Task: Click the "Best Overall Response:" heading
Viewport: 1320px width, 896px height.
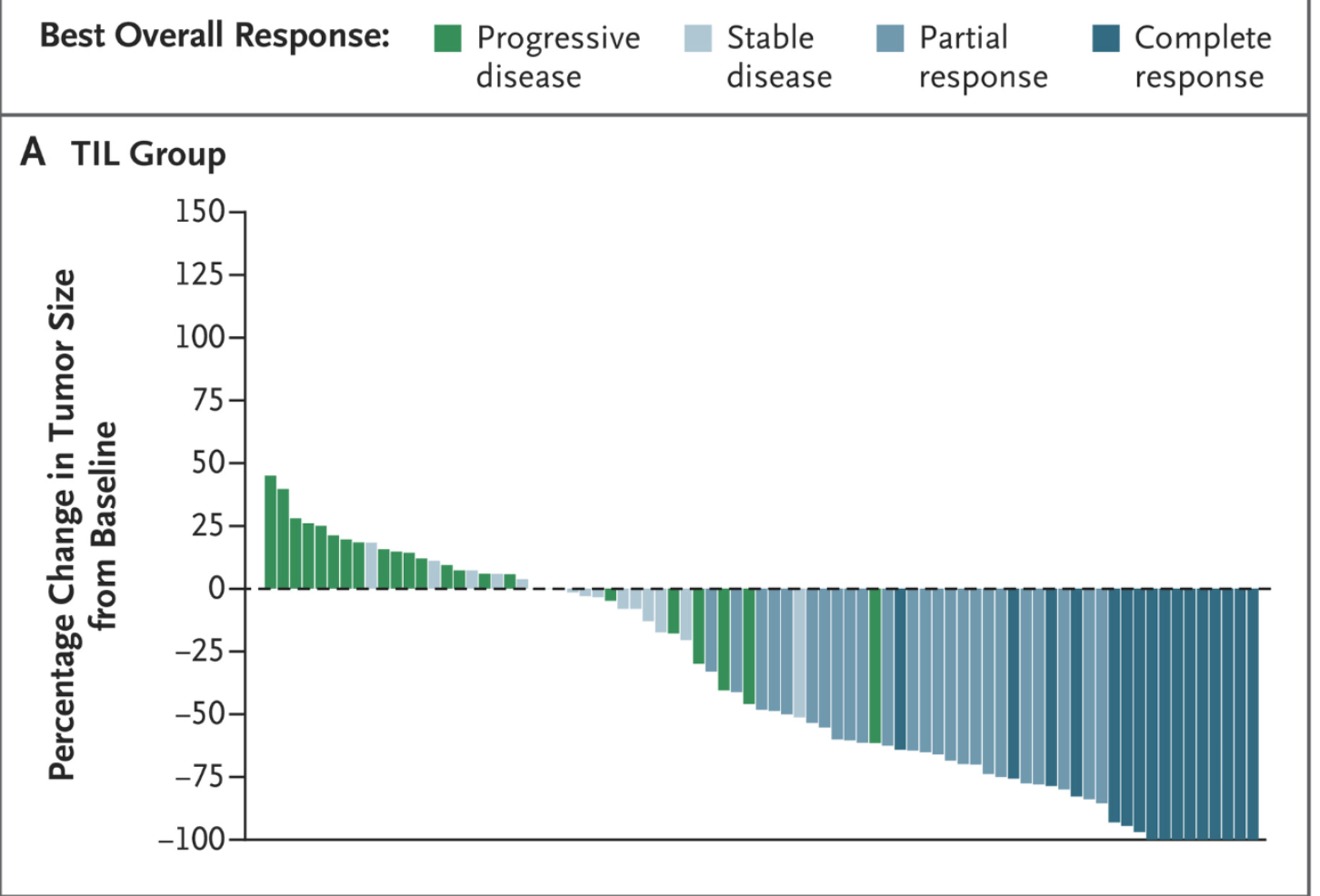Action: pos(215,36)
